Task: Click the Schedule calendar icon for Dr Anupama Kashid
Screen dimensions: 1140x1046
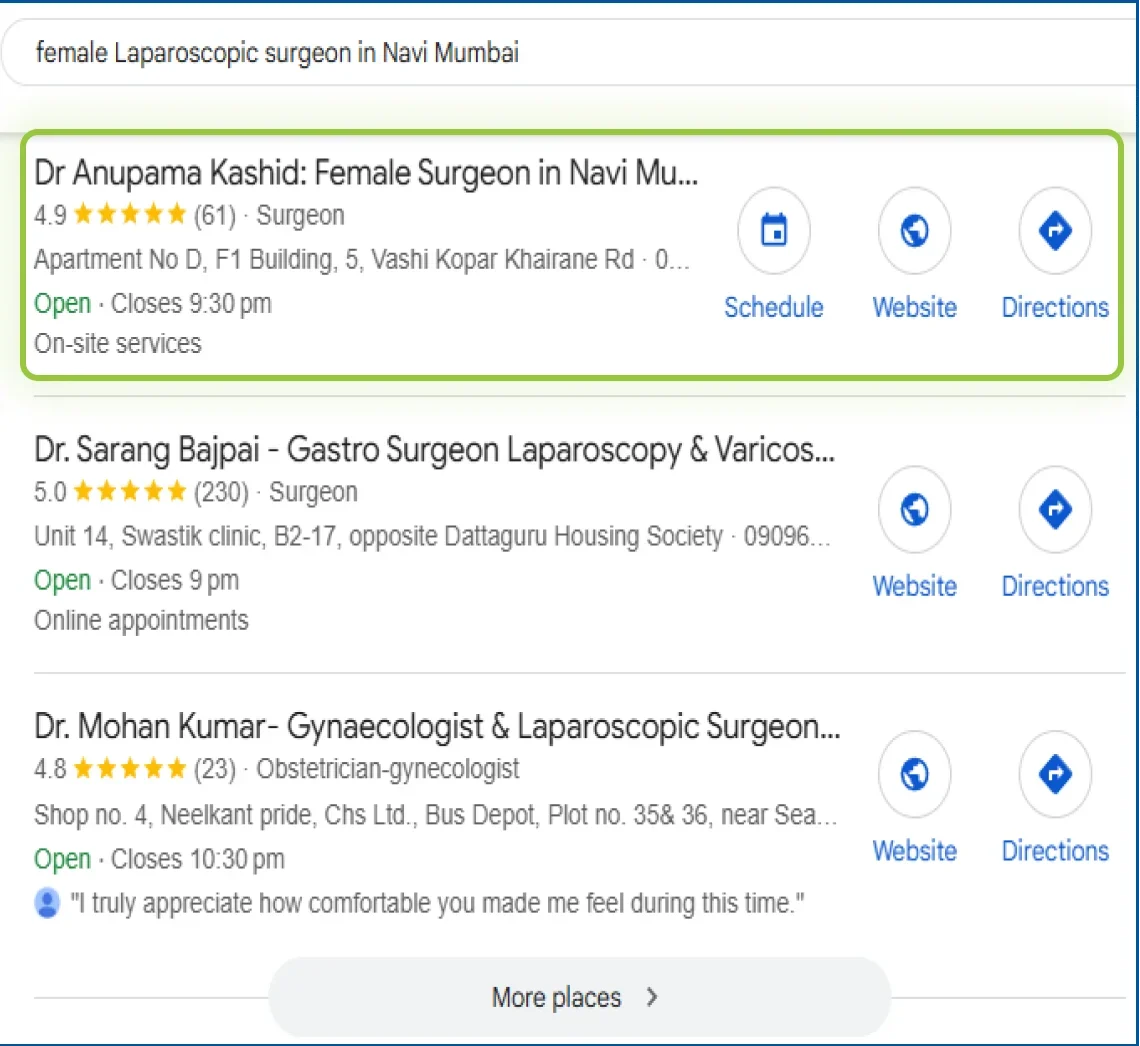Action: [x=774, y=231]
